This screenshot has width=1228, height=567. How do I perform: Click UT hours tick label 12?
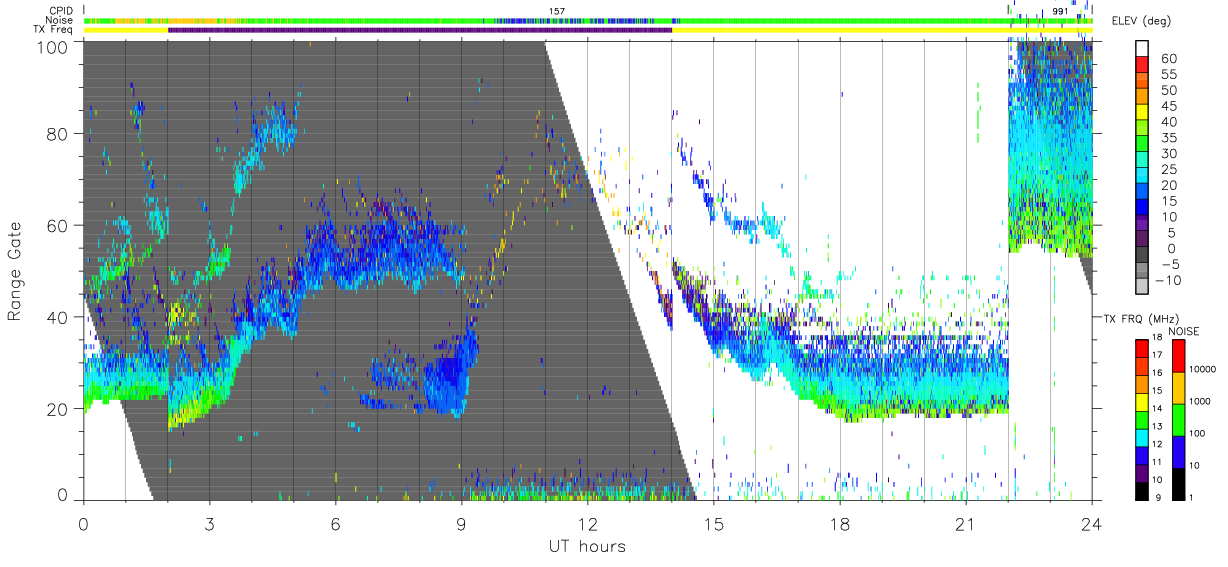click(587, 523)
